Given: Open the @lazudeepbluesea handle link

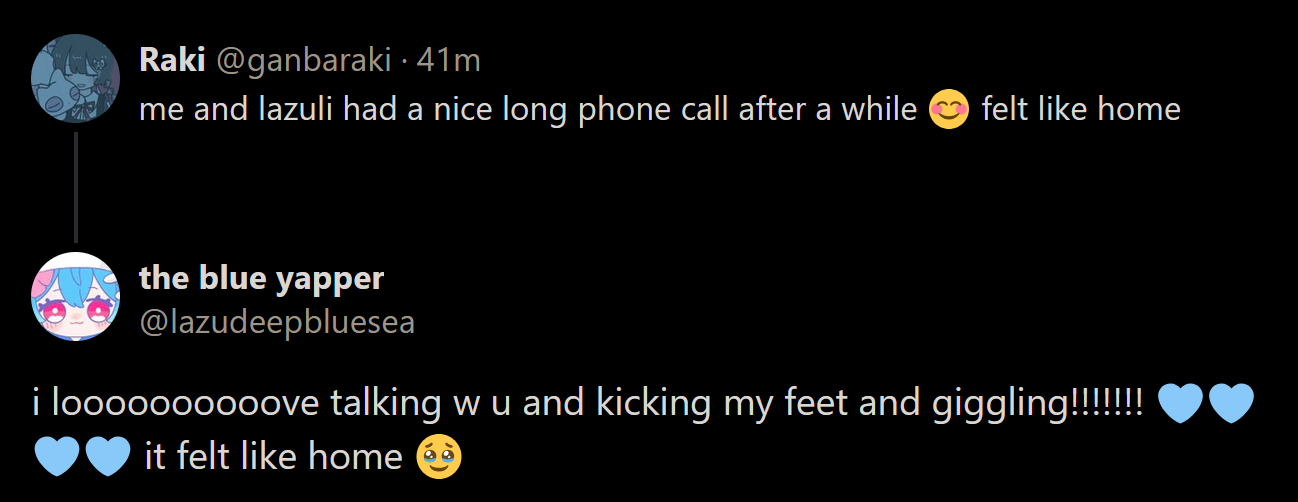Looking at the screenshot, I should pyautogui.click(x=277, y=322).
